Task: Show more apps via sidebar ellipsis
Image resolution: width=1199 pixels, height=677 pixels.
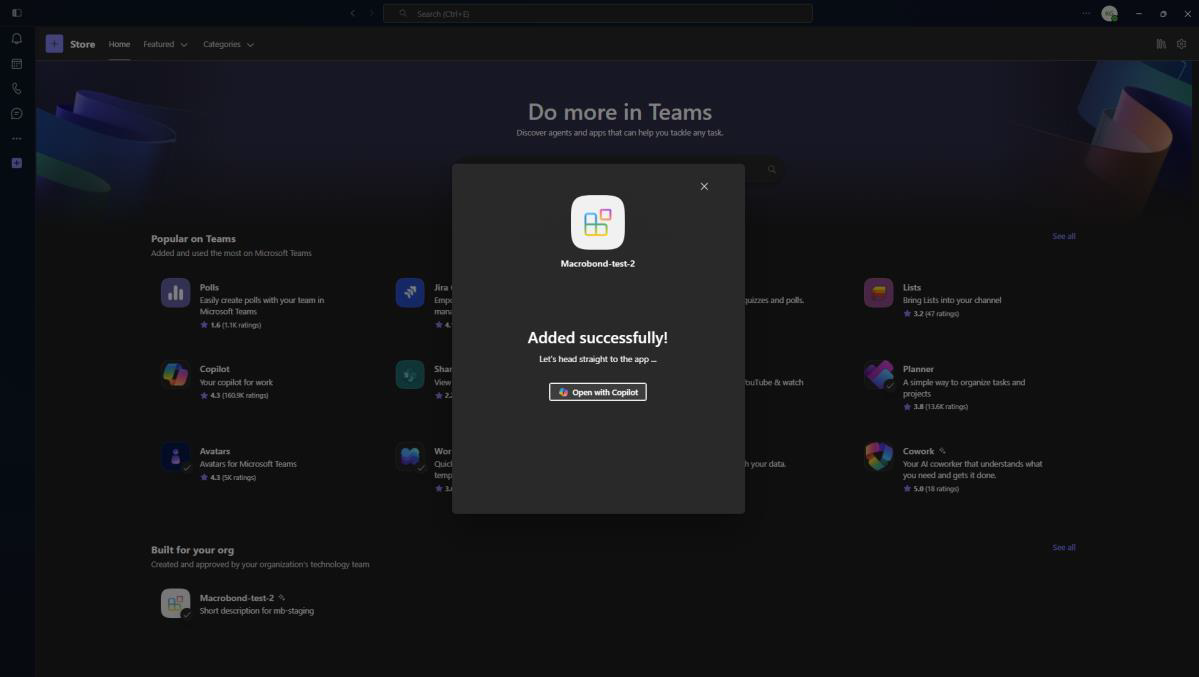Action: click(17, 138)
